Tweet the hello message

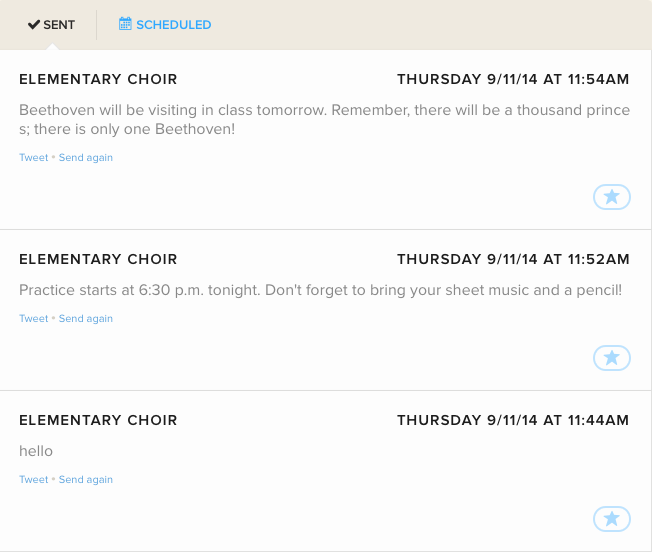34,479
